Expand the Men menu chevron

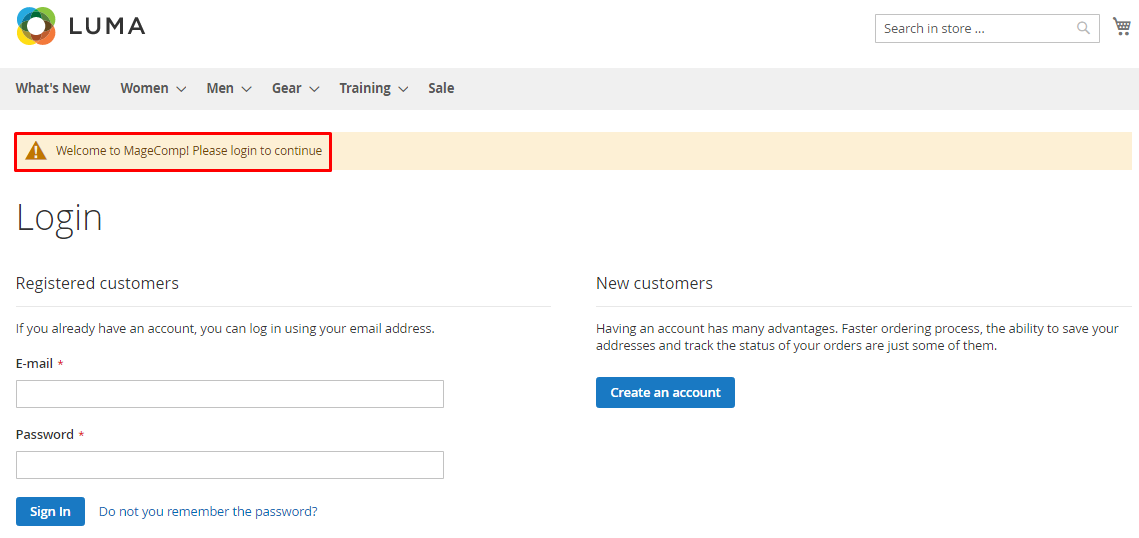(246, 89)
